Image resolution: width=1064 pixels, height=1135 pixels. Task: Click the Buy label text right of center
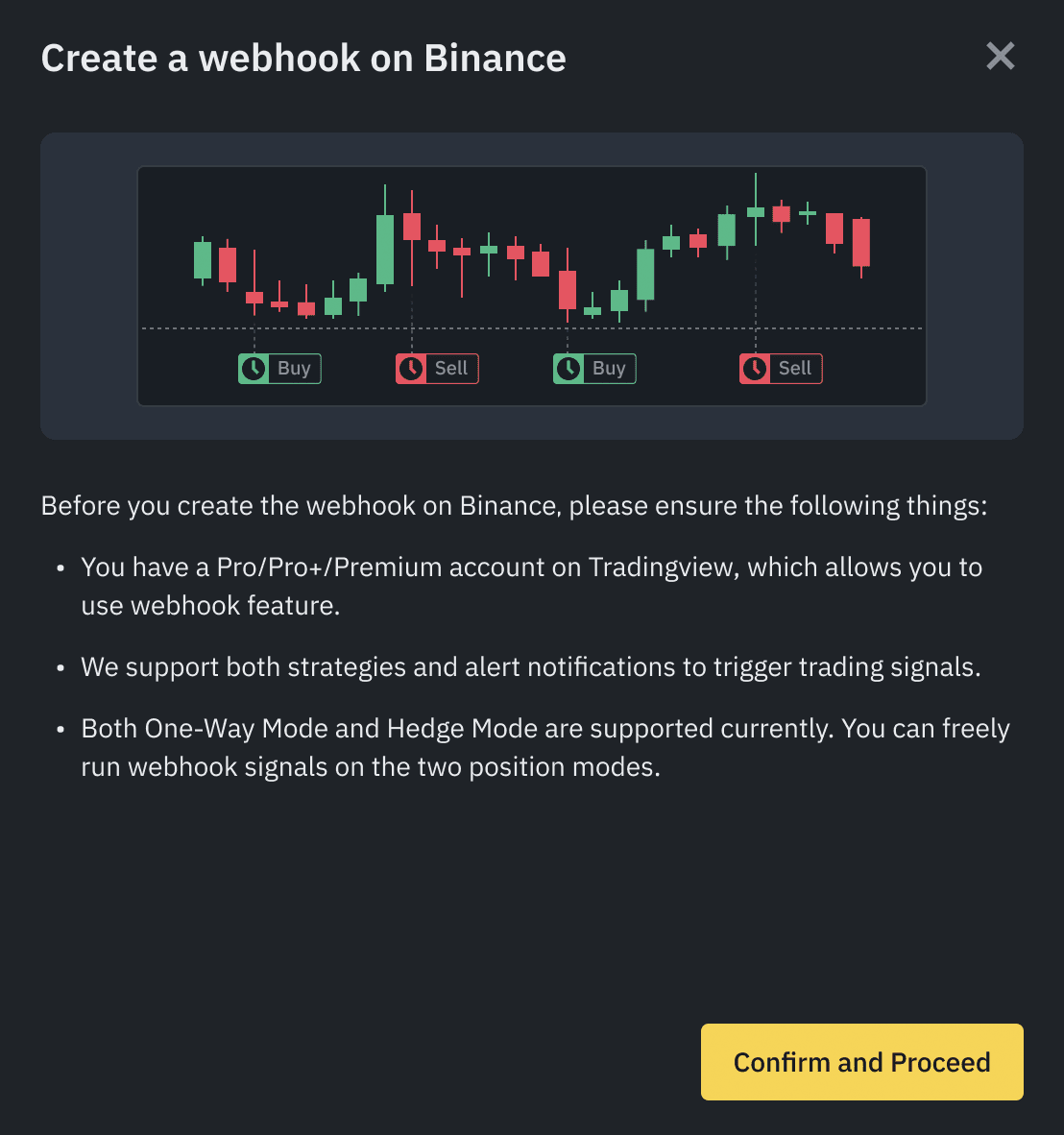pyautogui.click(x=609, y=369)
